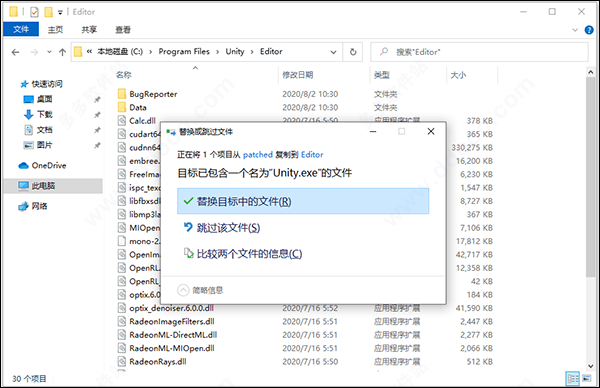Open the help question mark icon
600x388 pixels.
click(589, 30)
